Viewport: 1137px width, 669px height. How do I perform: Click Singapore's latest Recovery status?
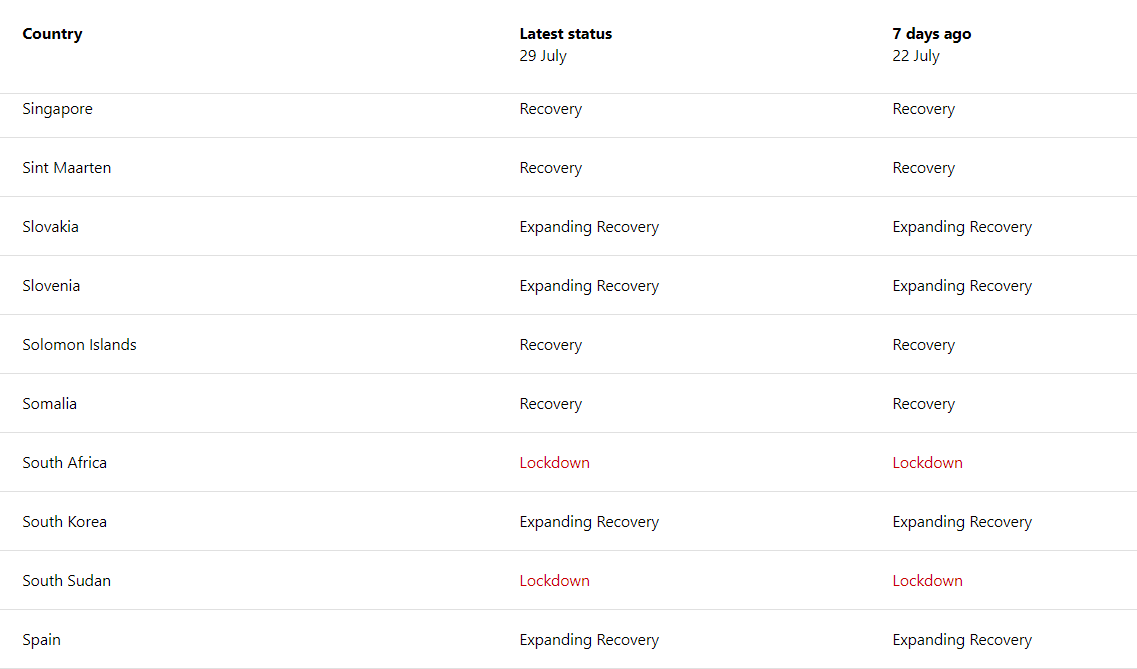(550, 109)
